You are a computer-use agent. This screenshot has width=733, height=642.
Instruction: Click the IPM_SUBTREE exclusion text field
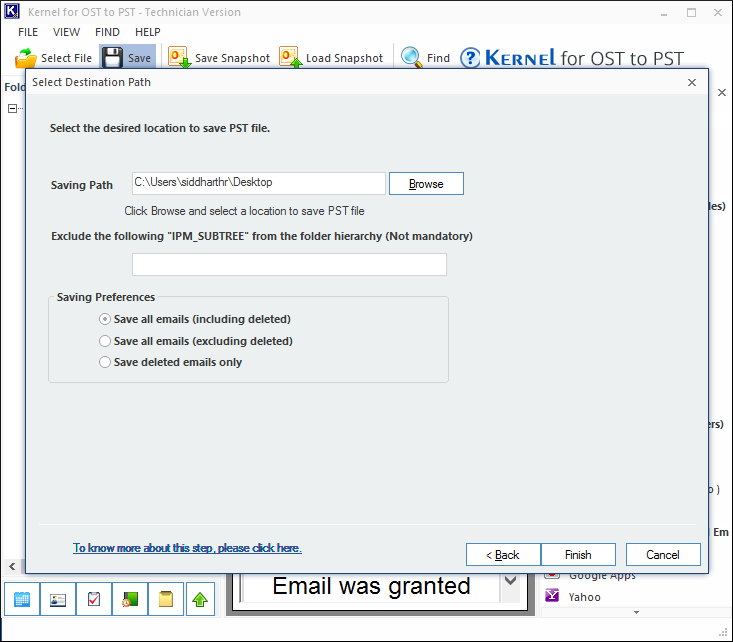pos(289,265)
